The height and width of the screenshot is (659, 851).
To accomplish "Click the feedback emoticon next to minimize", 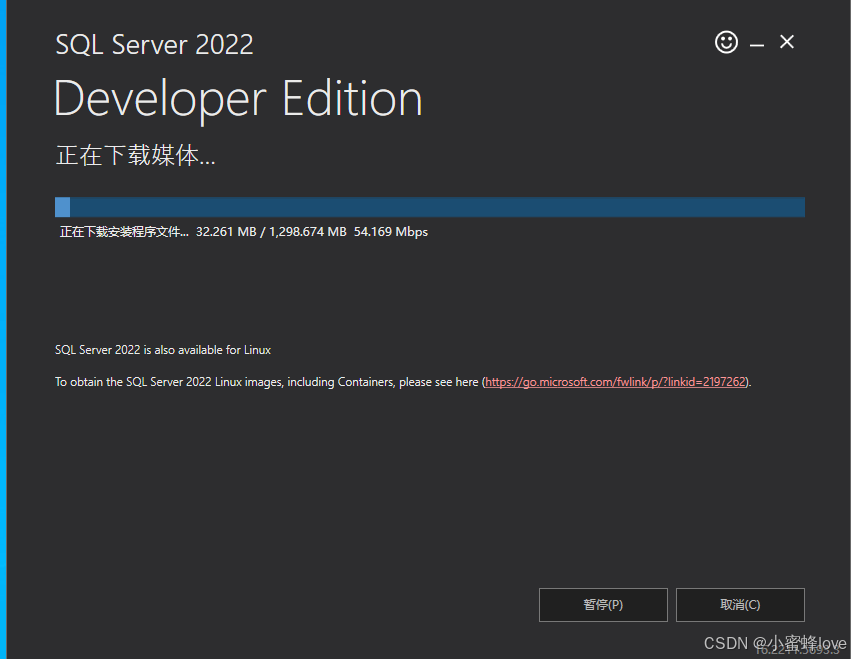I will [726, 42].
